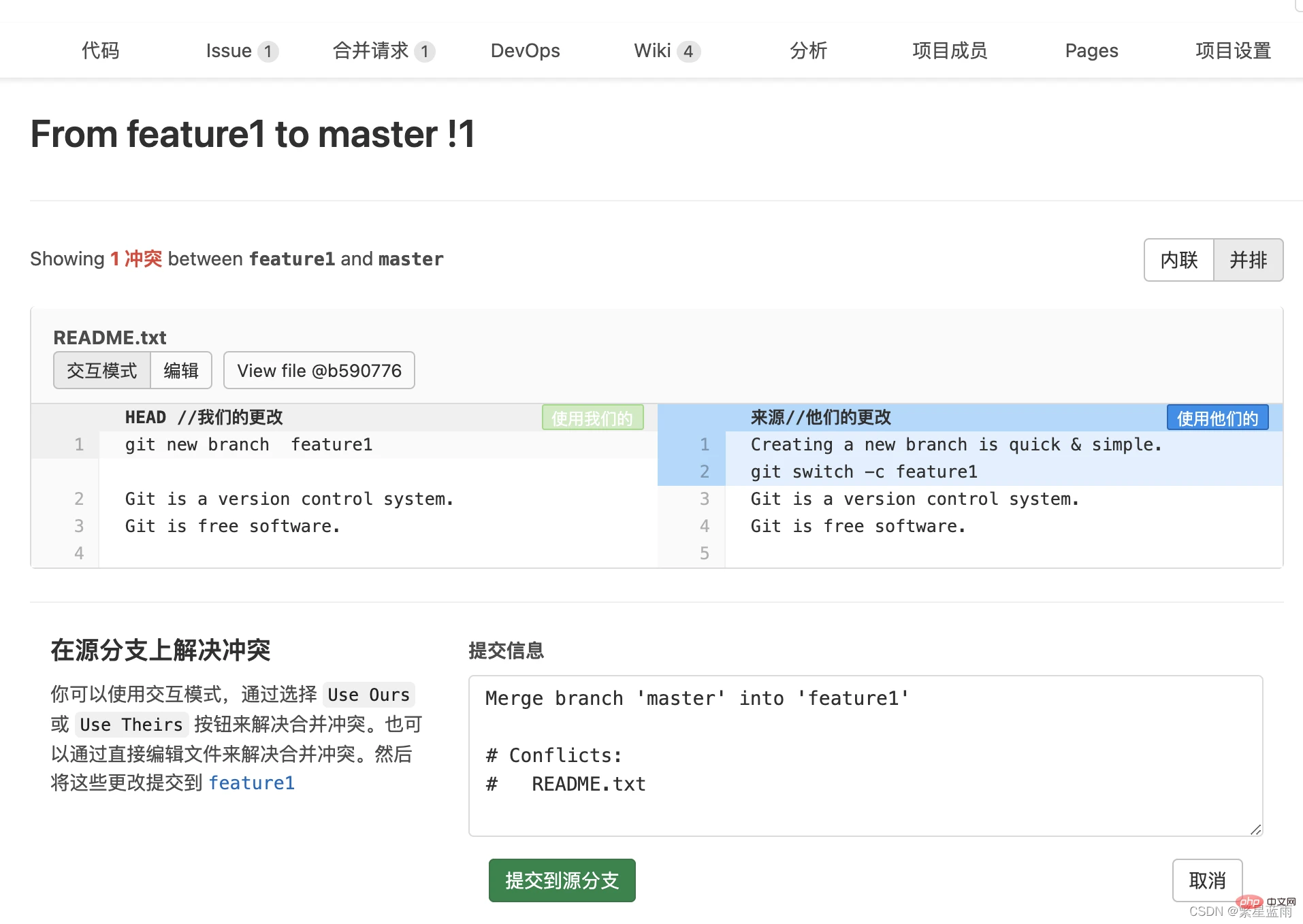Select the 分析 tab
The image size is (1303, 924).
pyautogui.click(x=808, y=51)
